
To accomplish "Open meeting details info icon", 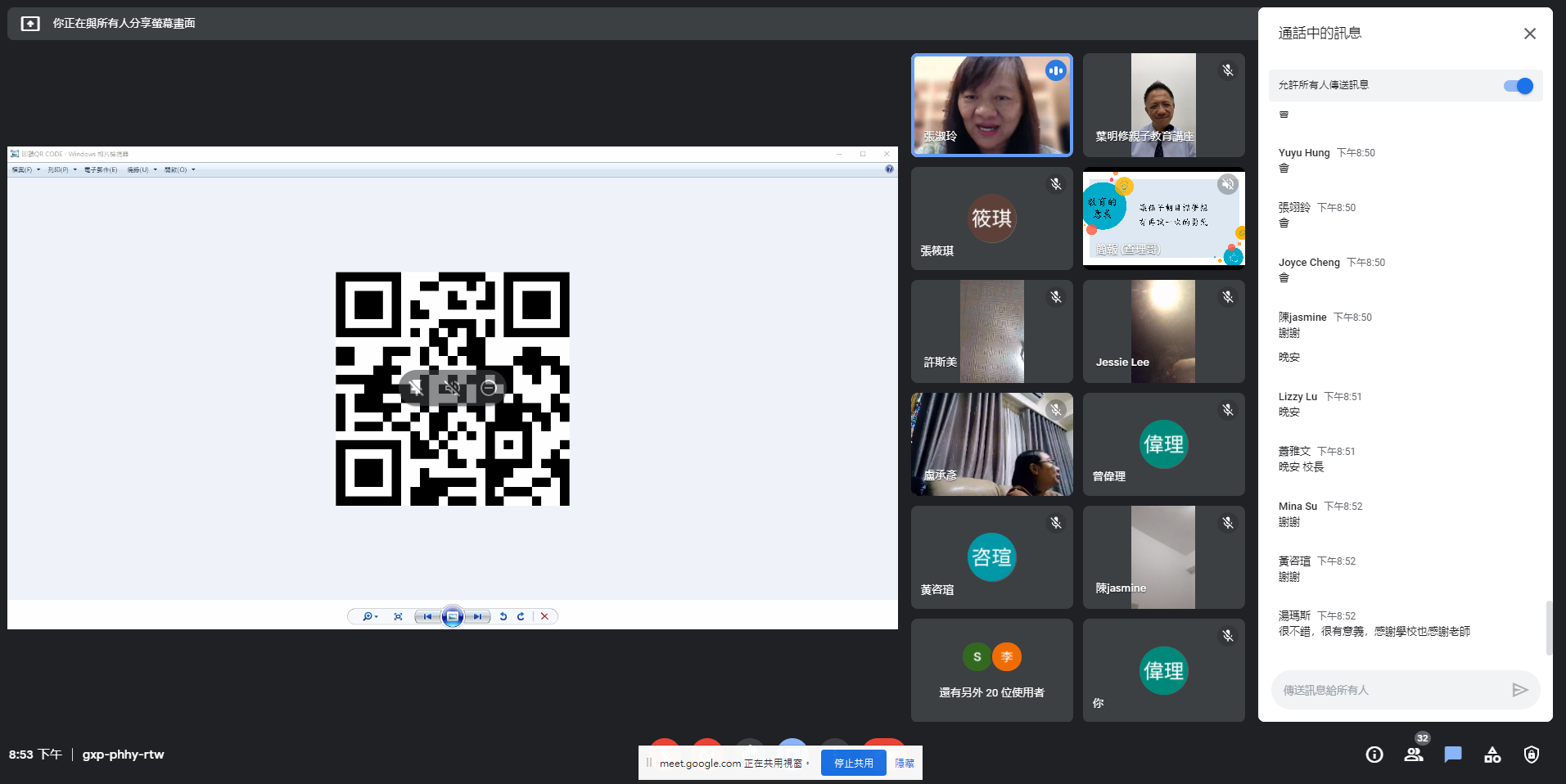I will click(1374, 755).
